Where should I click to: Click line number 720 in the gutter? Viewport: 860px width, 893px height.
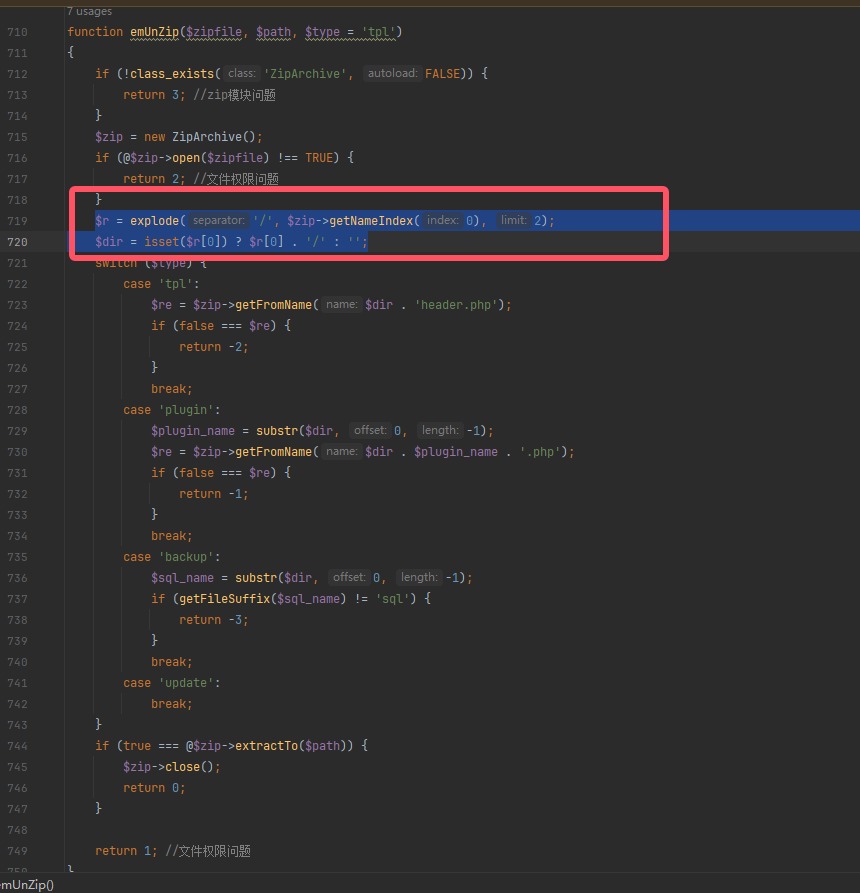[x=17, y=242]
